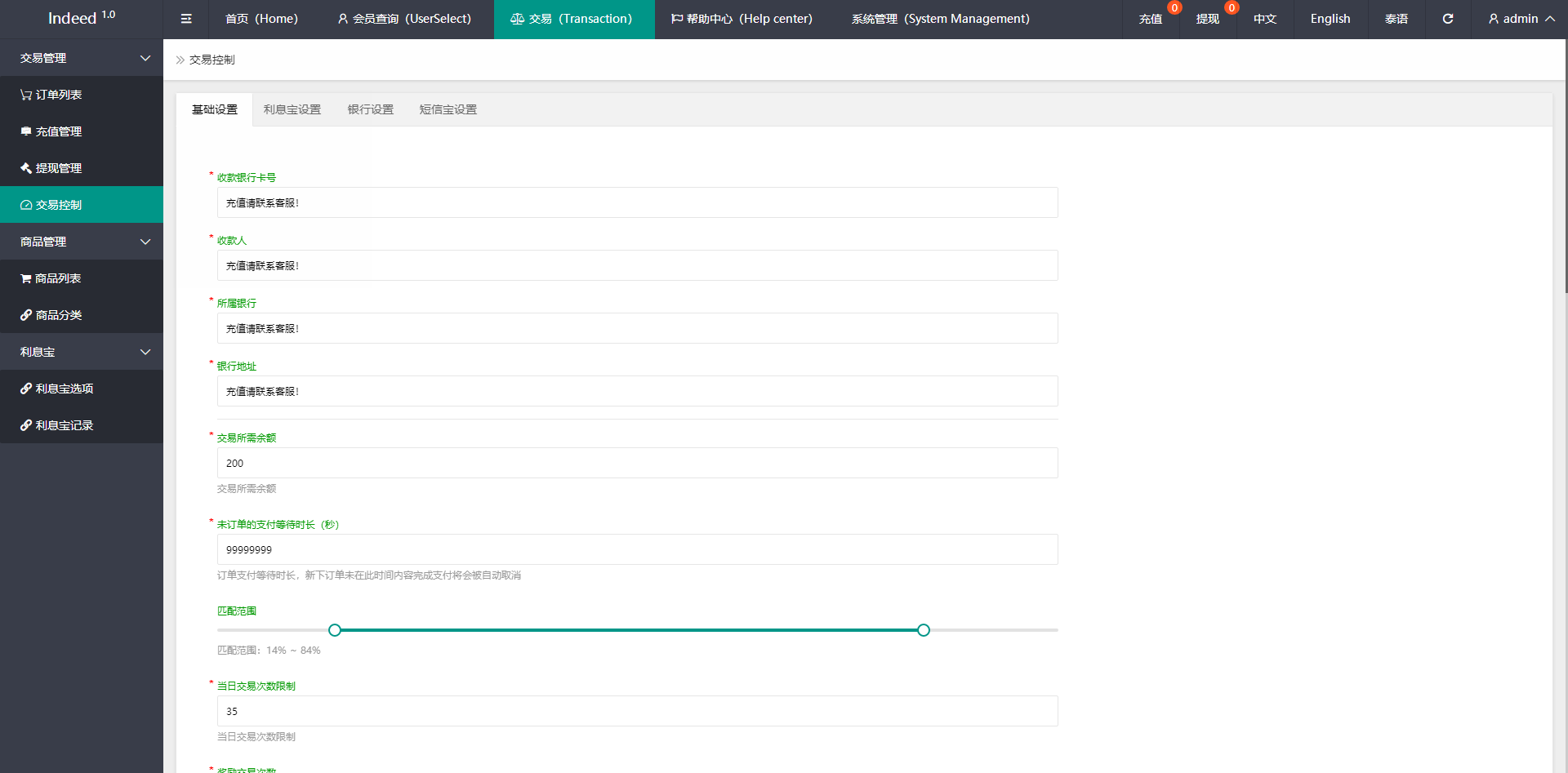Focus the 银行地址 input field
Viewport: 1568px width, 773px height.
click(638, 391)
